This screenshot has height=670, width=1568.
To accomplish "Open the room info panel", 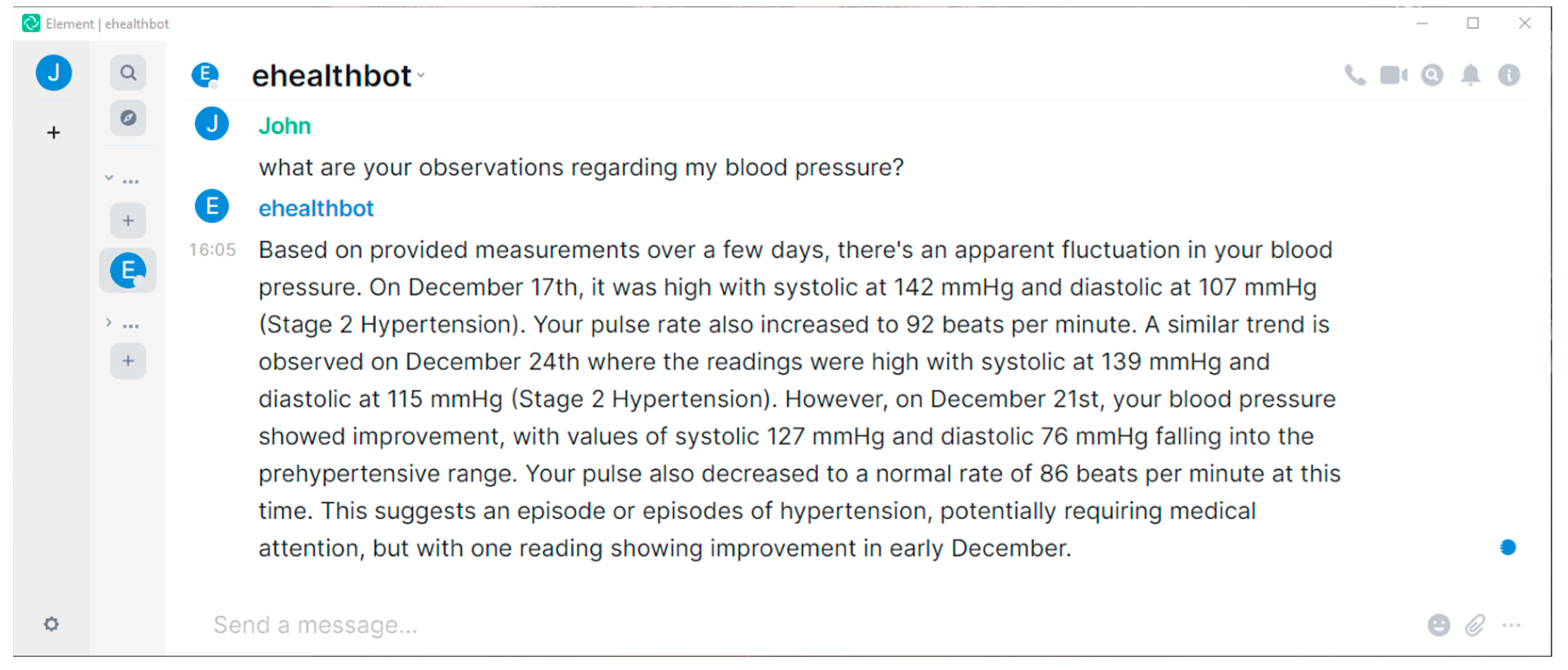I will (1508, 75).
